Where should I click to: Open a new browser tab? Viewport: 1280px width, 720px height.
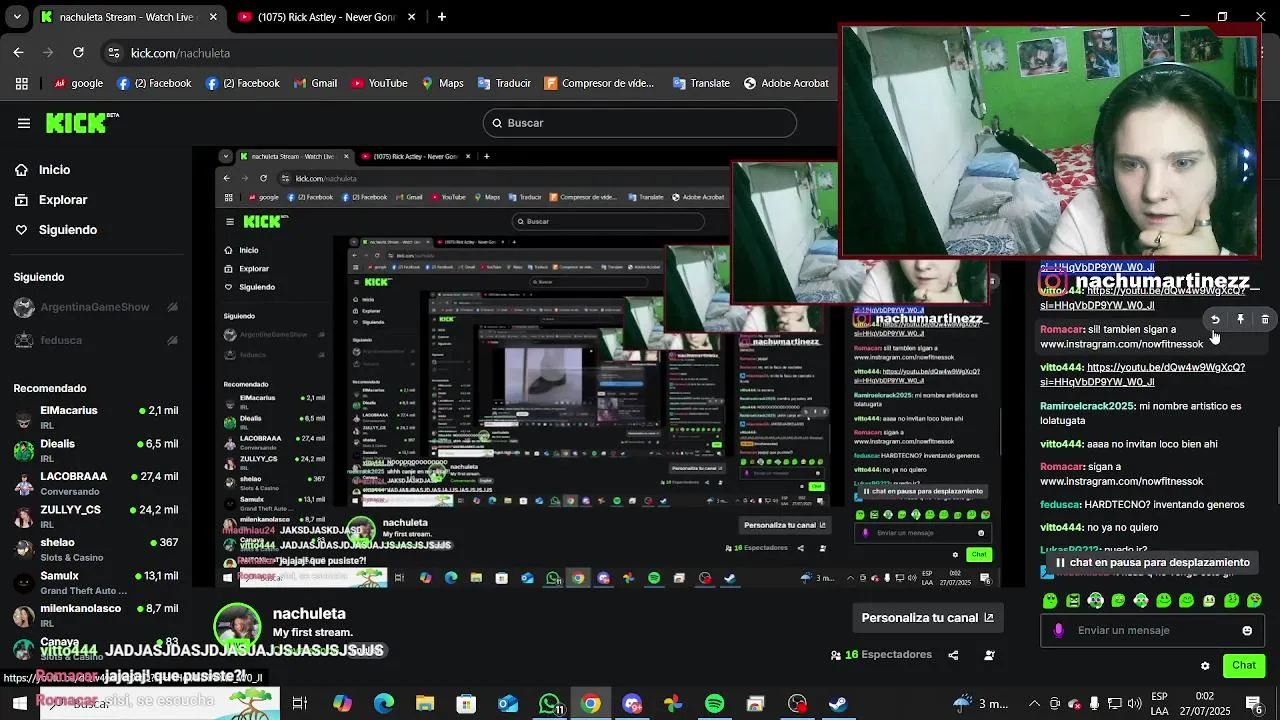[x=442, y=17]
